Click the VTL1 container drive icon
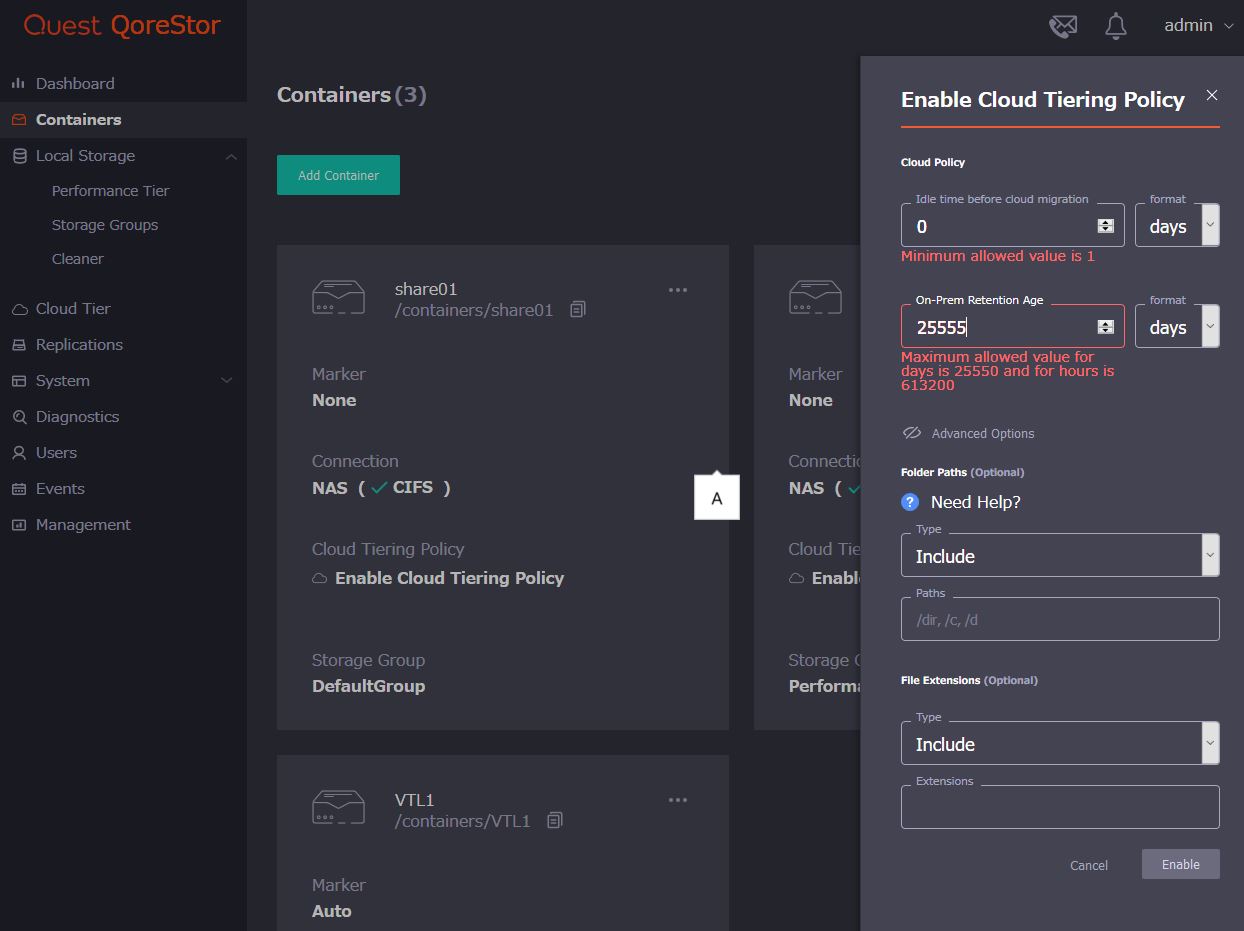Viewport: 1244px width, 931px height. (338, 807)
